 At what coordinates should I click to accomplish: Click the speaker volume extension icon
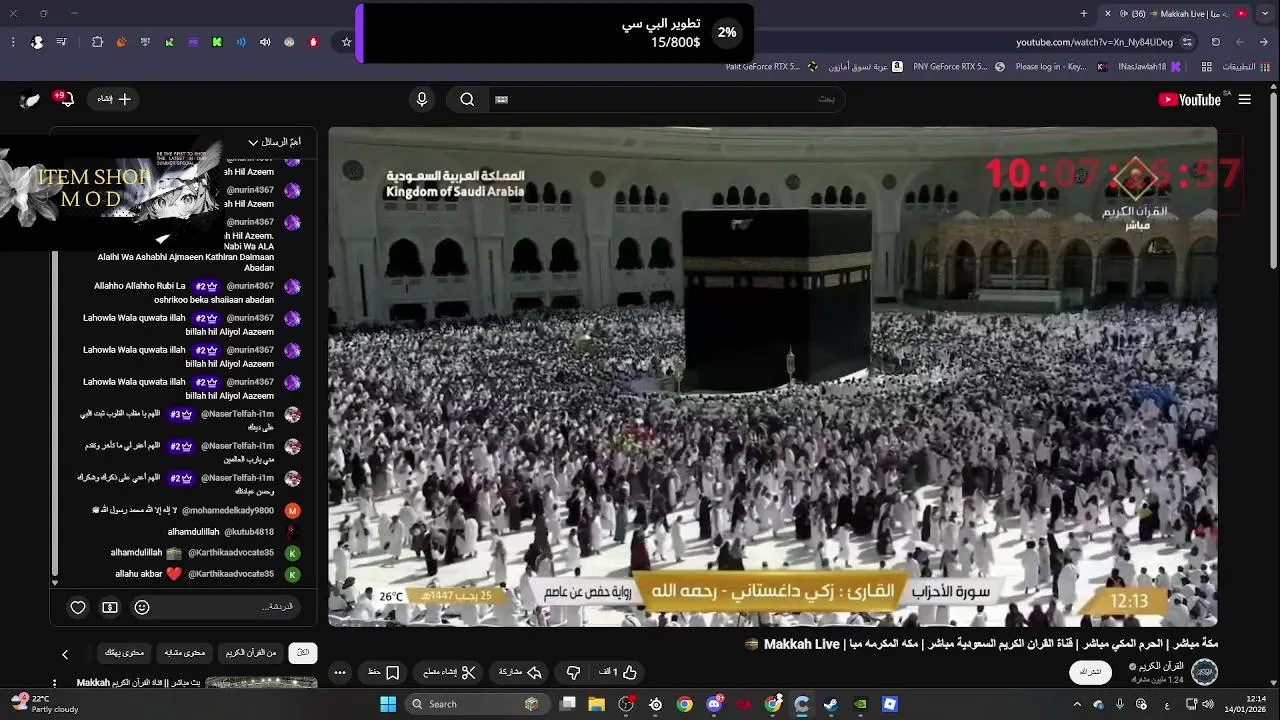(x=265, y=42)
